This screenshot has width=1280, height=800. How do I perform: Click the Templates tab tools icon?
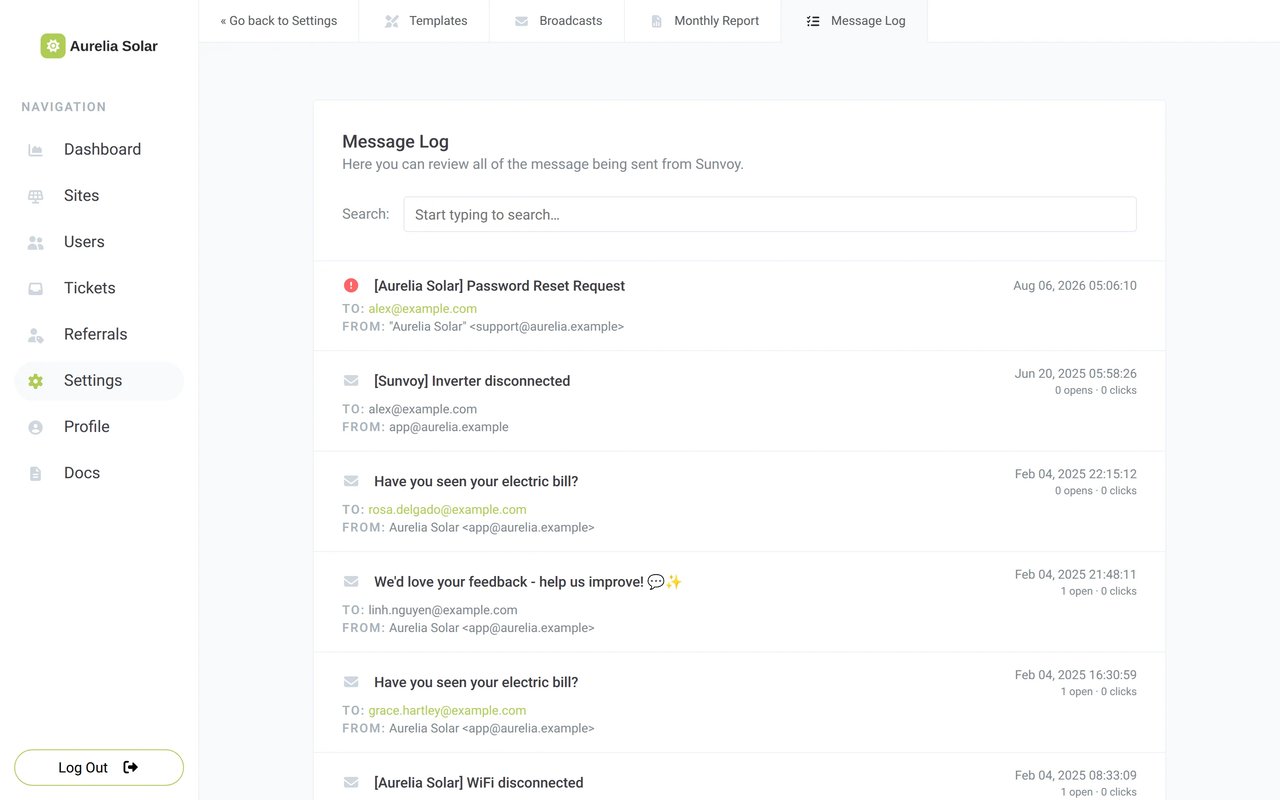coord(392,21)
